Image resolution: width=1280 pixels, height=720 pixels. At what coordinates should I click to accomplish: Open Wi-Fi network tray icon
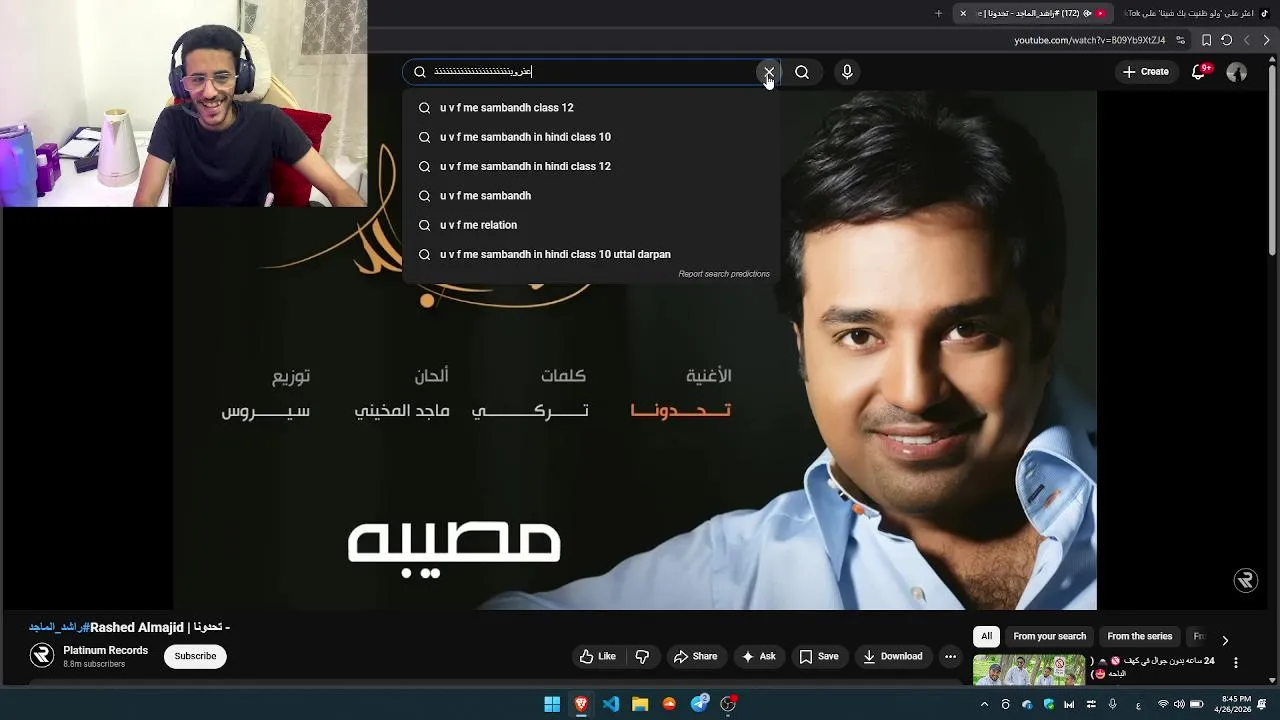(x=1162, y=704)
